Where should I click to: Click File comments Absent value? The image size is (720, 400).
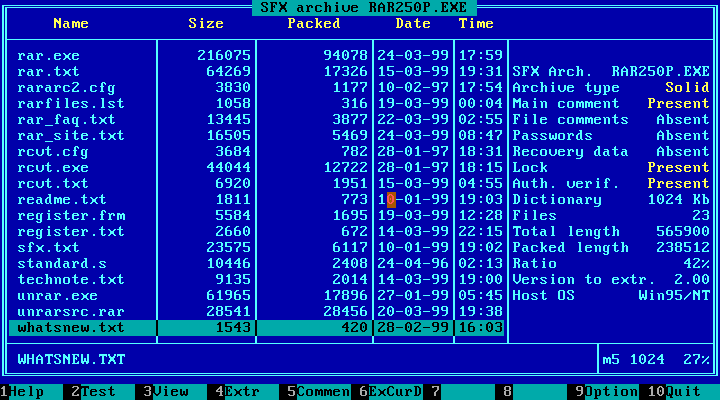(683, 120)
